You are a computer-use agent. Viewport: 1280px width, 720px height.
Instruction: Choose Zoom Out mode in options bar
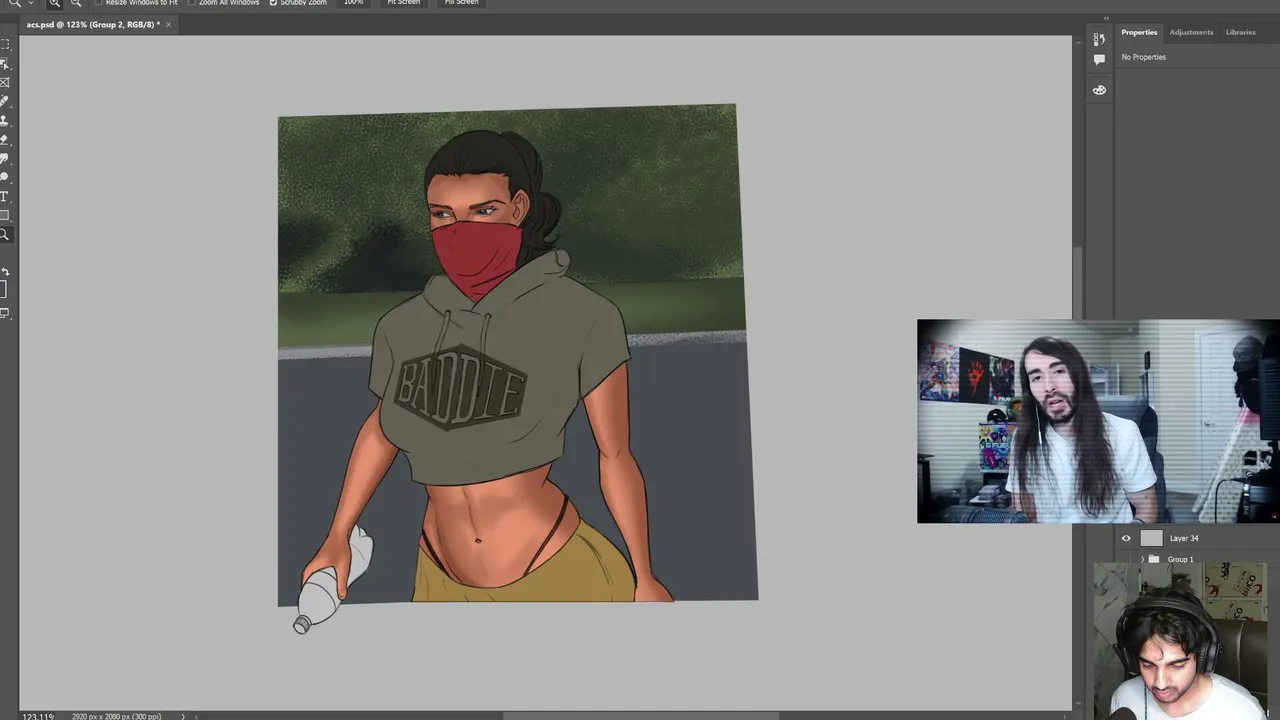point(76,3)
